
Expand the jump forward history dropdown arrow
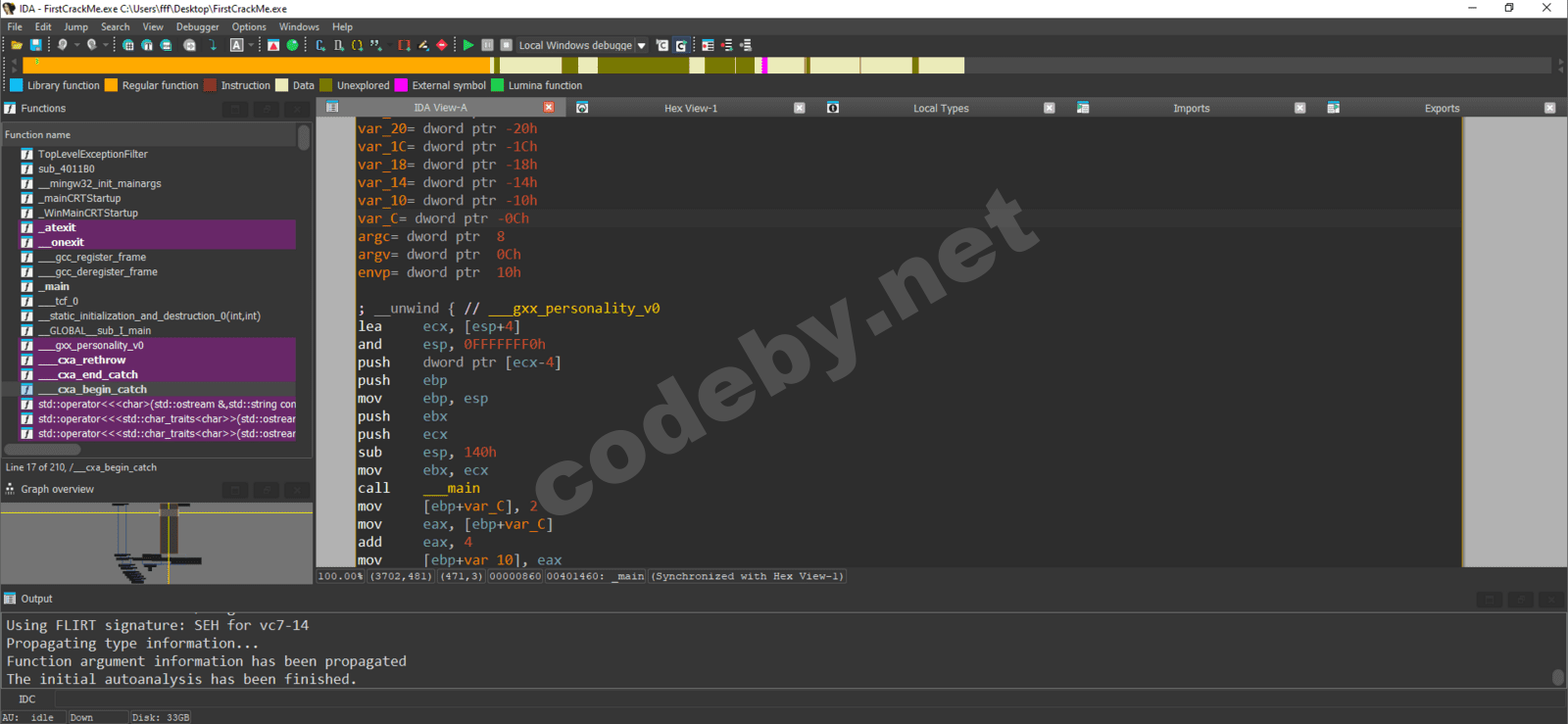(x=106, y=45)
